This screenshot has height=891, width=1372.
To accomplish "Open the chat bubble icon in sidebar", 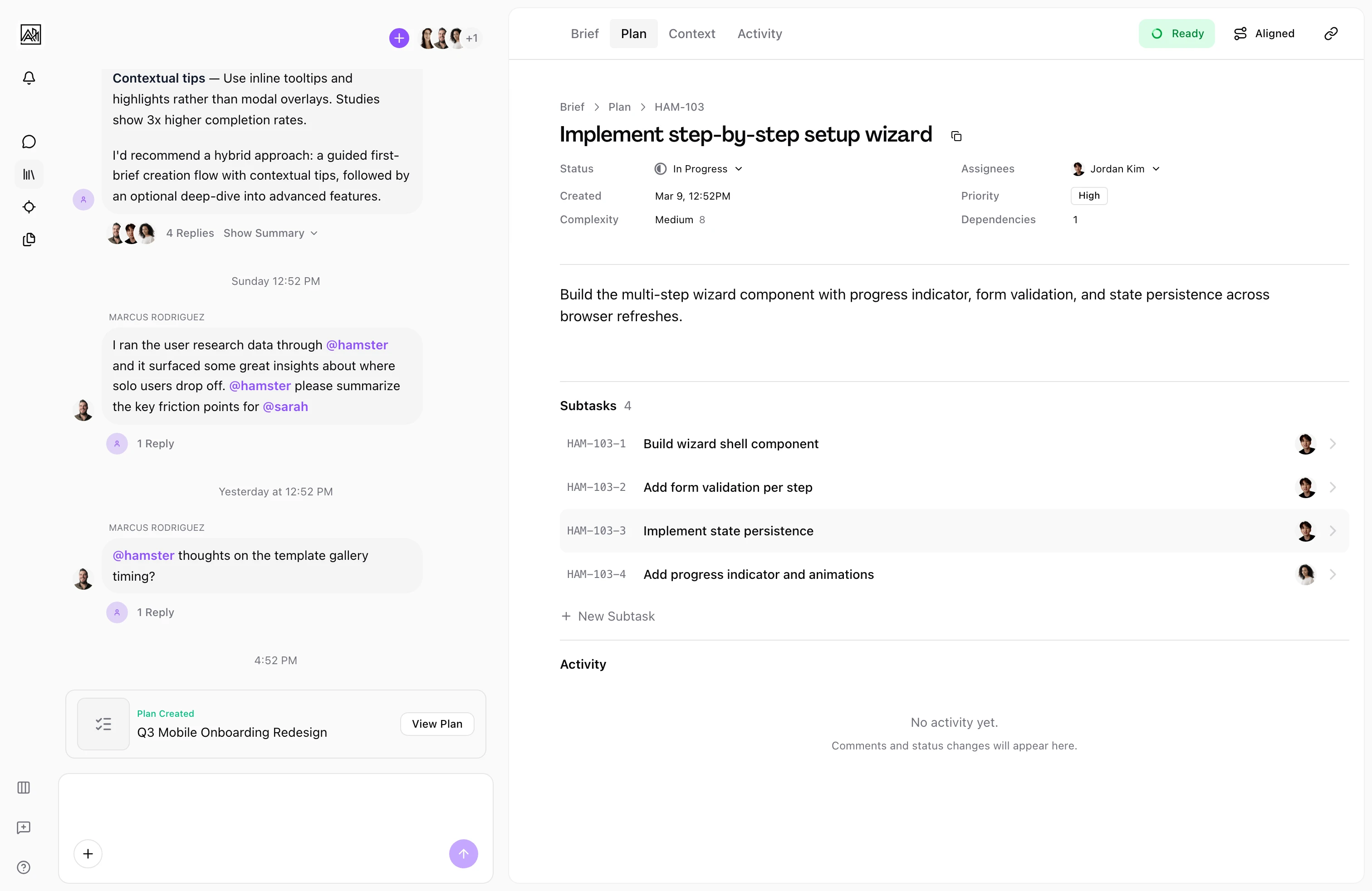I will (29, 142).
